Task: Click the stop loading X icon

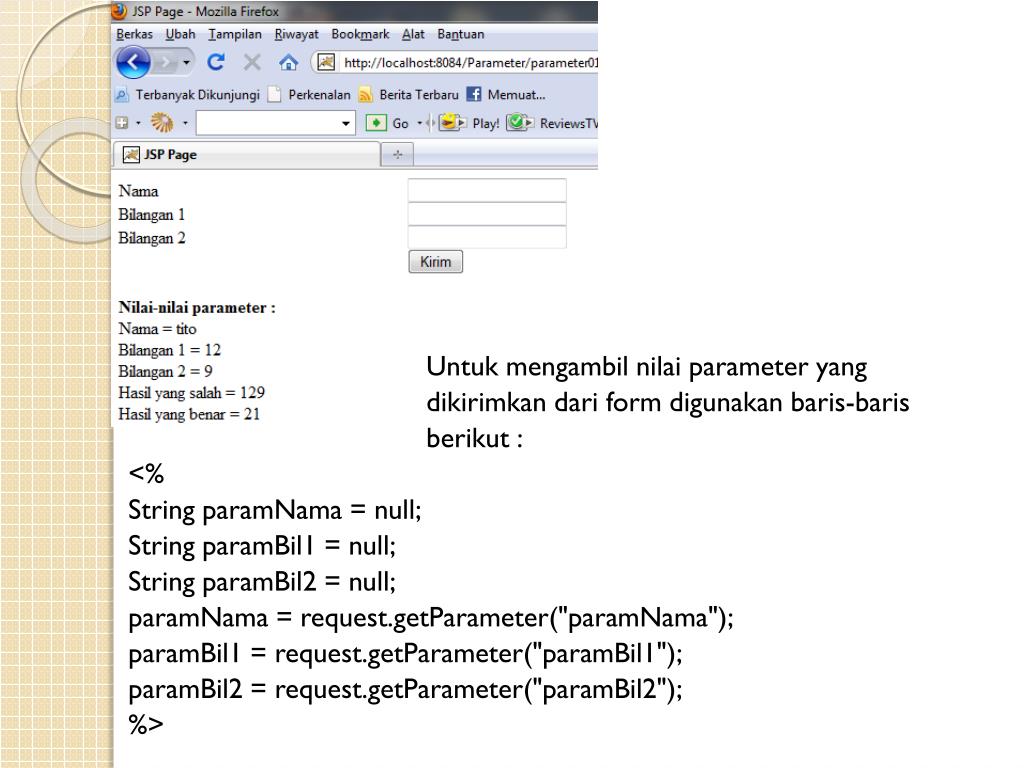Action: click(251, 63)
